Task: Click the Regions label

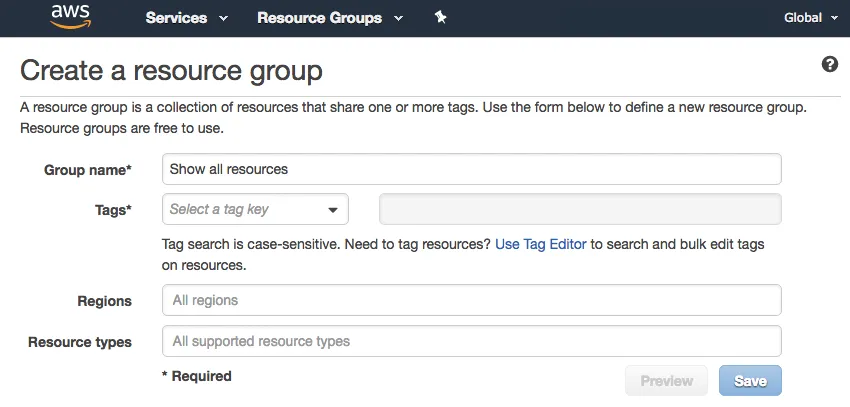Action: (x=104, y=301)
